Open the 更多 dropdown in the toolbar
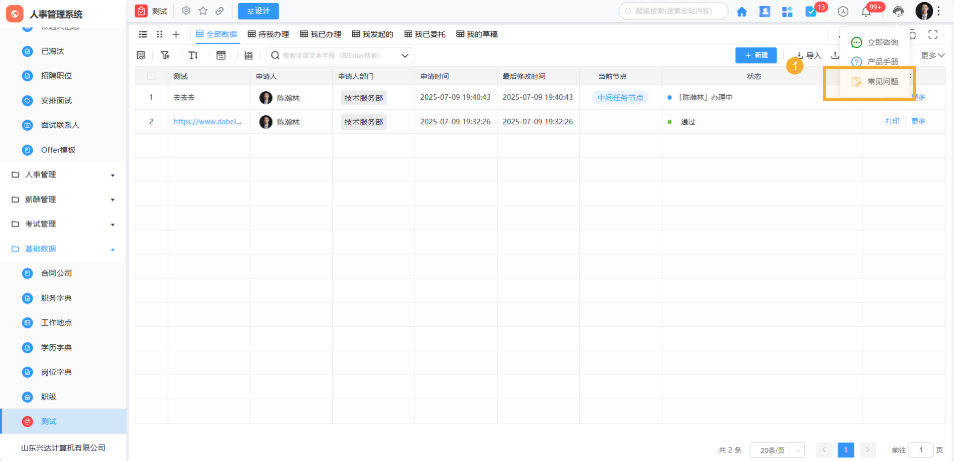The height and width of the screenshot is (461, 954). coord(933,55)
